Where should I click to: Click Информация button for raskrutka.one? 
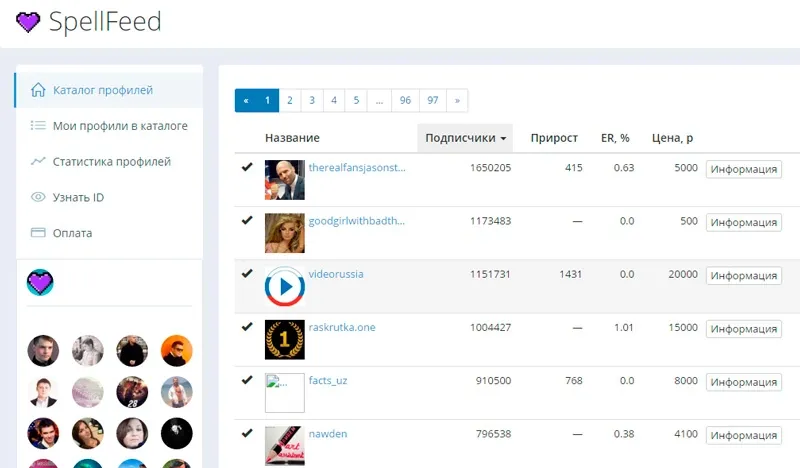[744, 329]
